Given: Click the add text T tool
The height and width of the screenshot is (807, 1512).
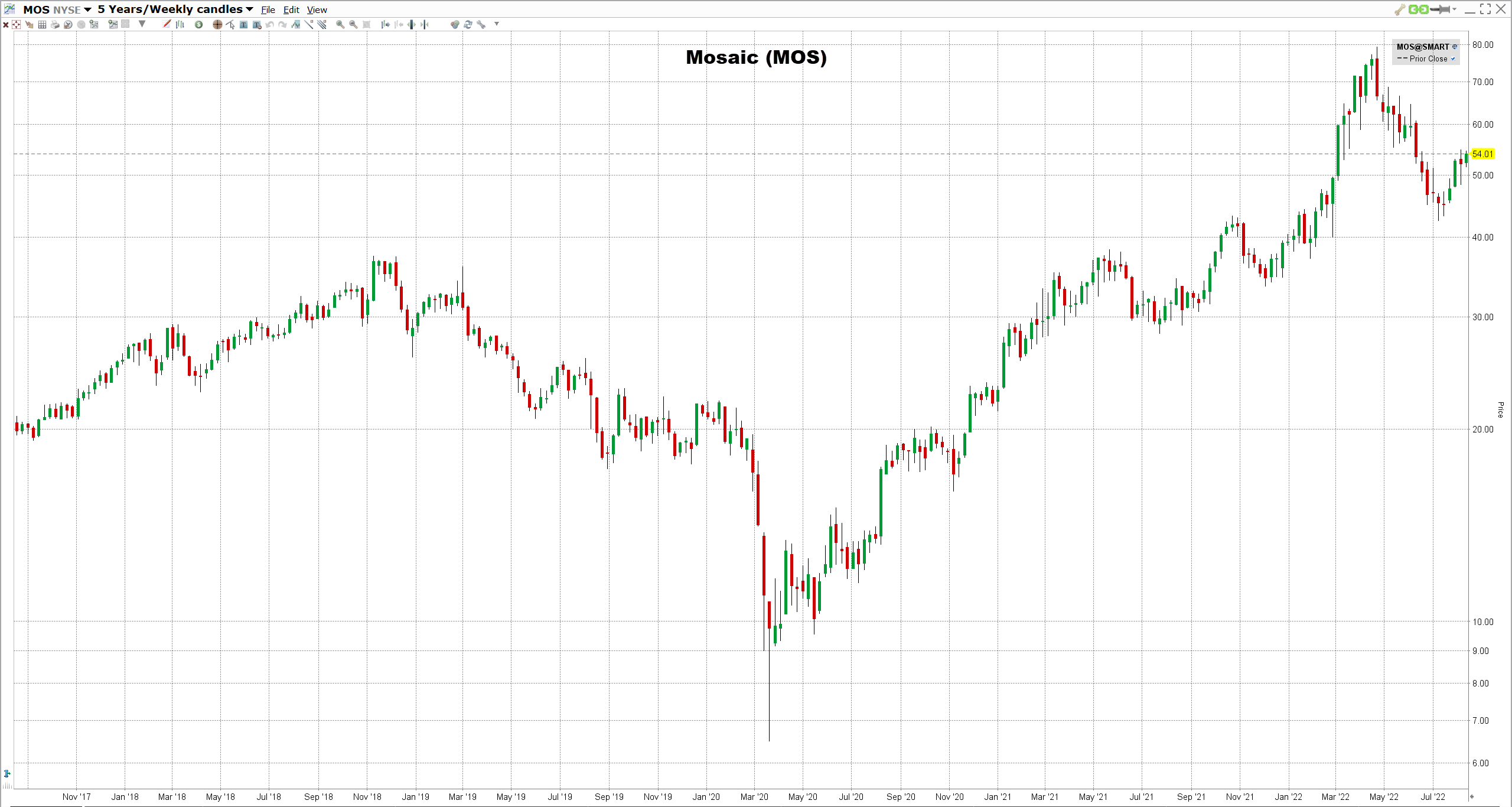Looking at the screenshot, I should [243, 24].
